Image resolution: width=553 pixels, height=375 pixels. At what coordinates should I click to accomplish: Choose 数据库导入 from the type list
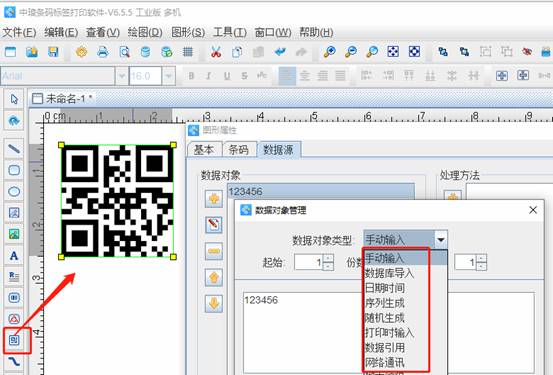pos(389,273)
